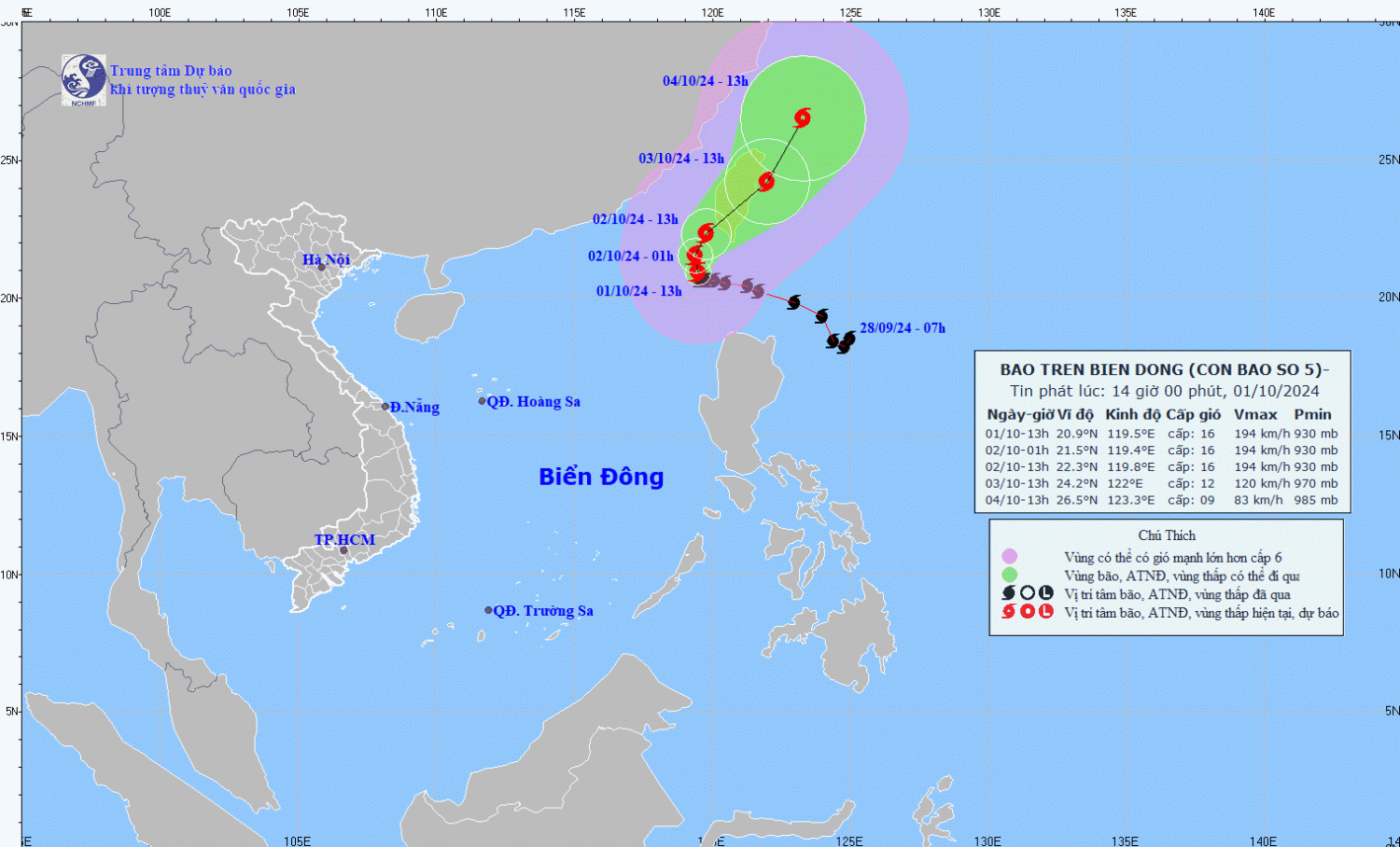Click the 'Biển Đông' sea label
This screenshot has width=1400, height=847.
(x=601, y=477)
